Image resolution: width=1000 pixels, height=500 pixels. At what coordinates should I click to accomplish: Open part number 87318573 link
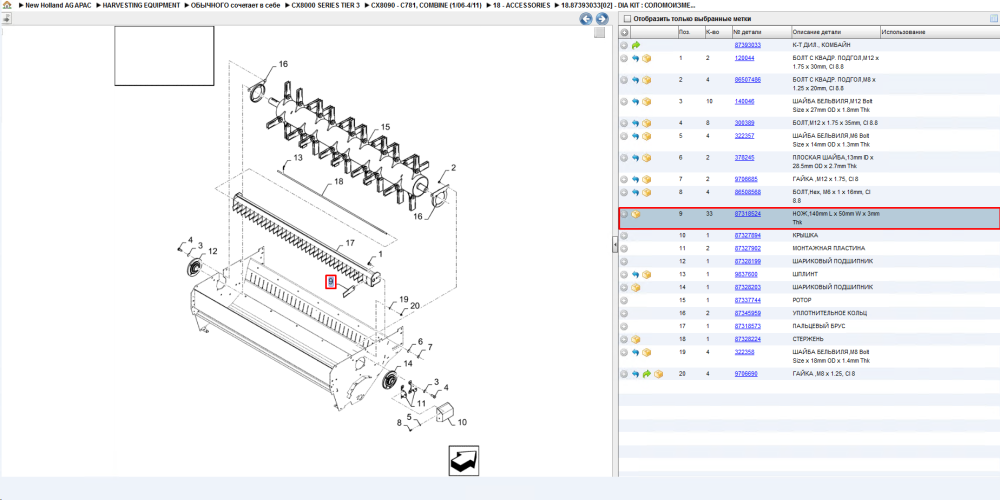coord(747,326)
